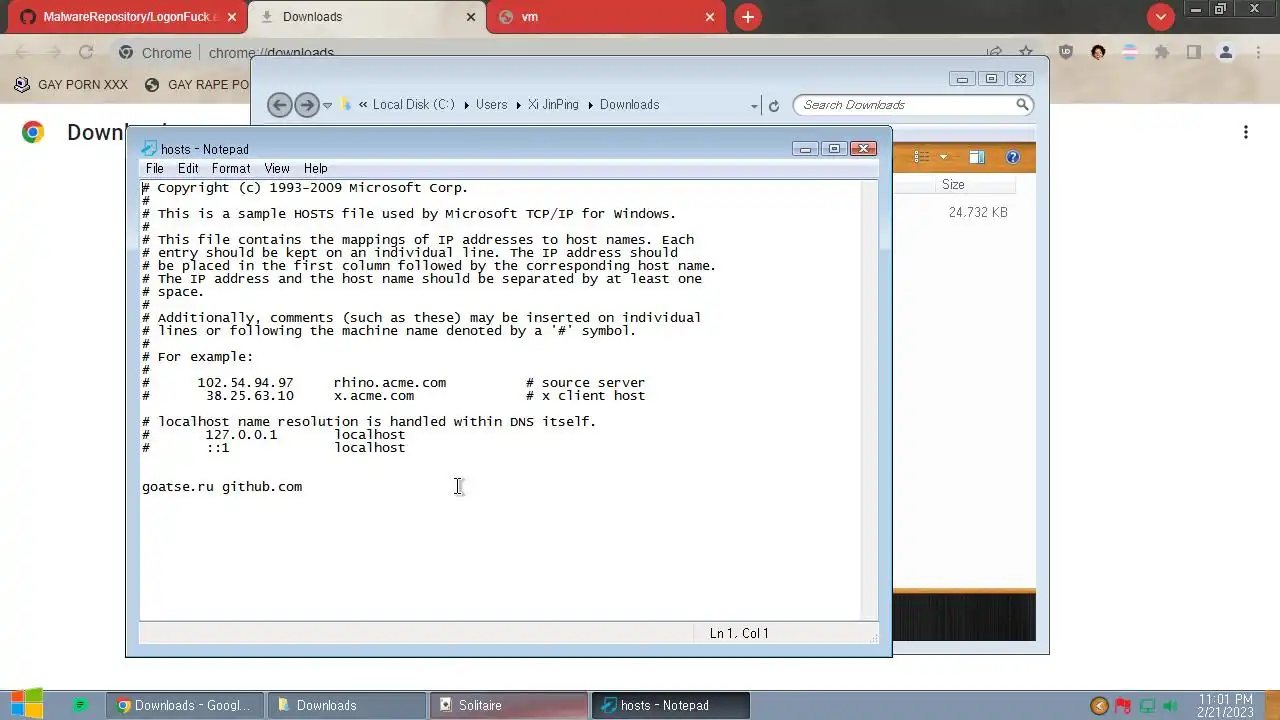Switch to the vm Chrome tab

tap(606, 17)
